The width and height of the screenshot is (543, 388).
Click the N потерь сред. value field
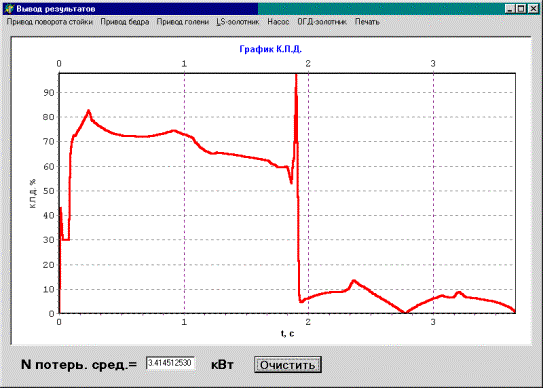170,363
